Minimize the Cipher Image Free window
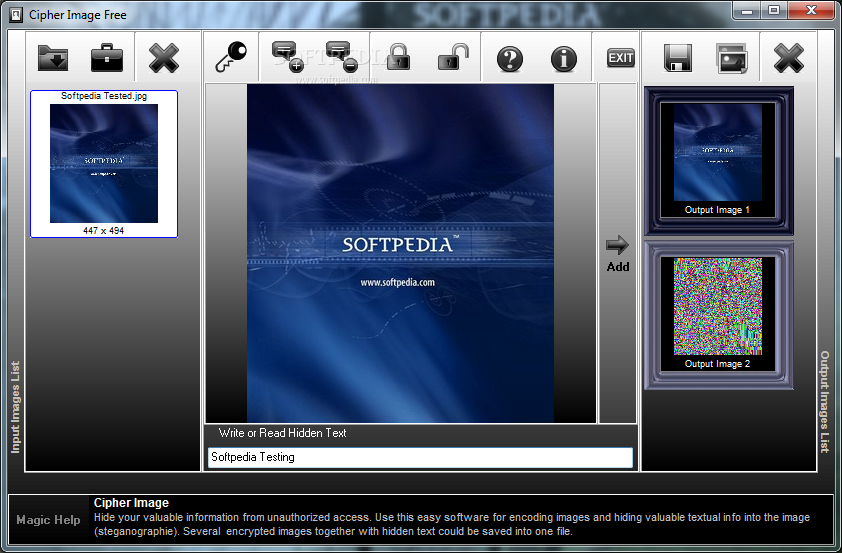This screenshot has height=553, width=842. coord(747,10)
